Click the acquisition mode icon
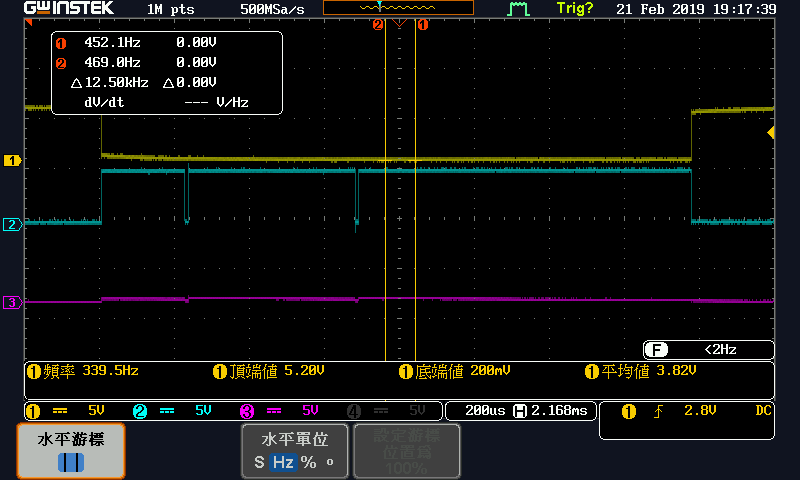This screenshot has width=800, height=480. pyautogui.click(x=518, y=9)
